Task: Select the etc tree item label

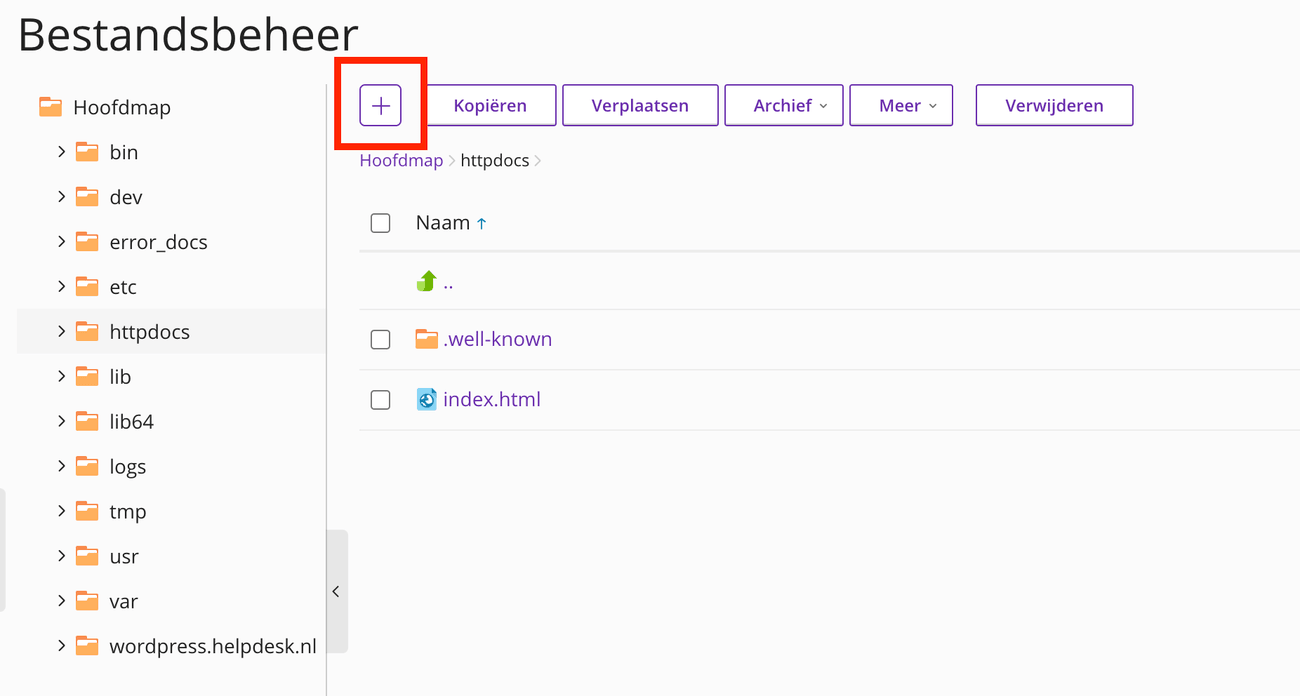Action: tap(123, 287)
